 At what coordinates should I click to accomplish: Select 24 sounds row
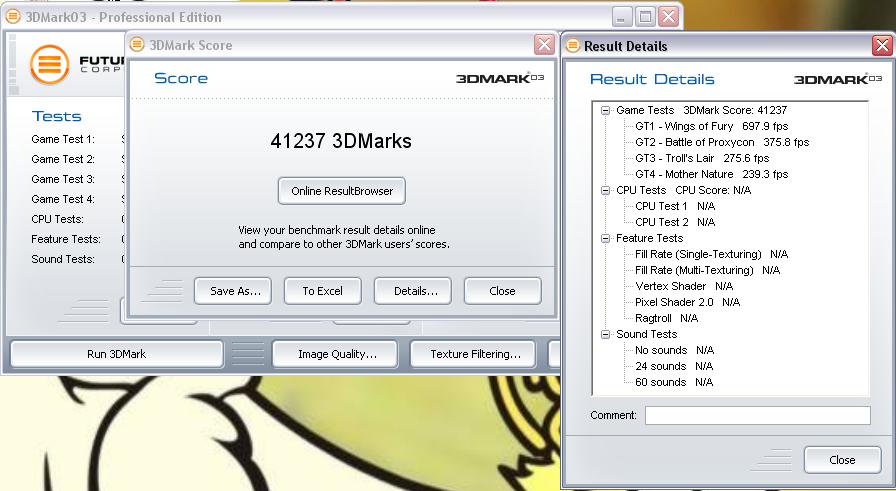(x=674, y=366)
